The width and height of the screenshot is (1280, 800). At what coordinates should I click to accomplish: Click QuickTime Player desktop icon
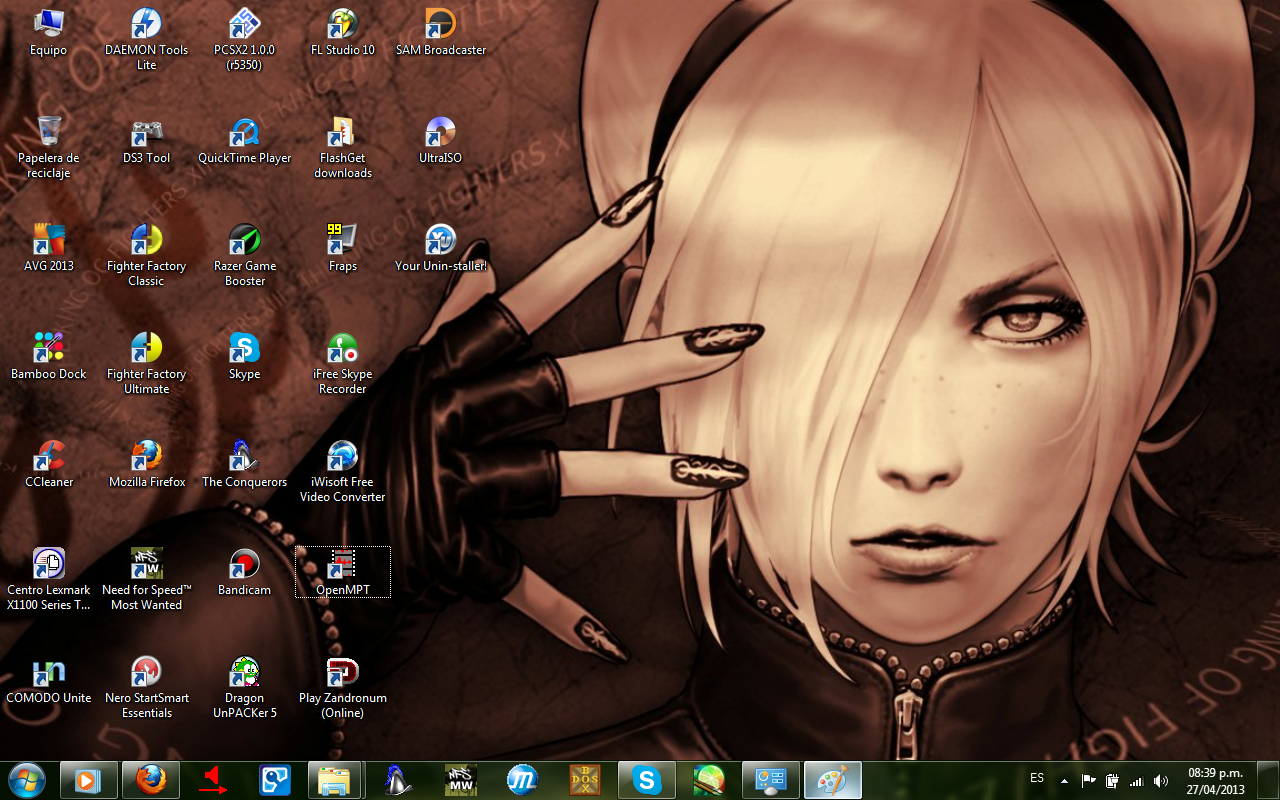pos(244,140)
